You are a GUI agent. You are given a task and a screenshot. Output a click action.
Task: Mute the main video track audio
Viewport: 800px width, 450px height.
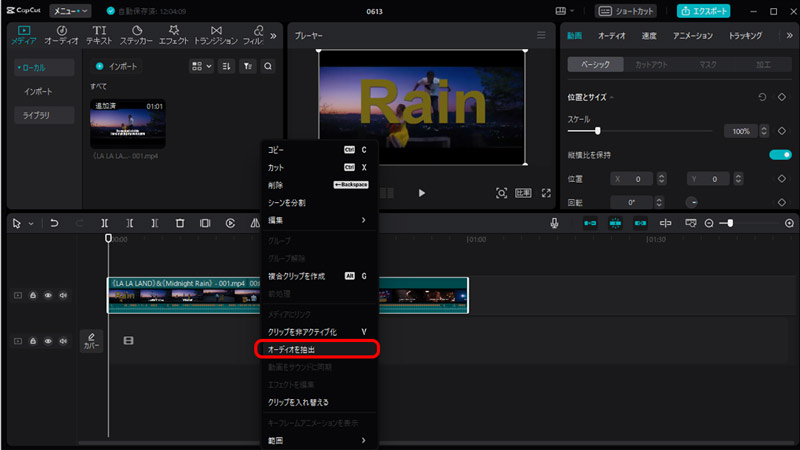tap(63, 295)
